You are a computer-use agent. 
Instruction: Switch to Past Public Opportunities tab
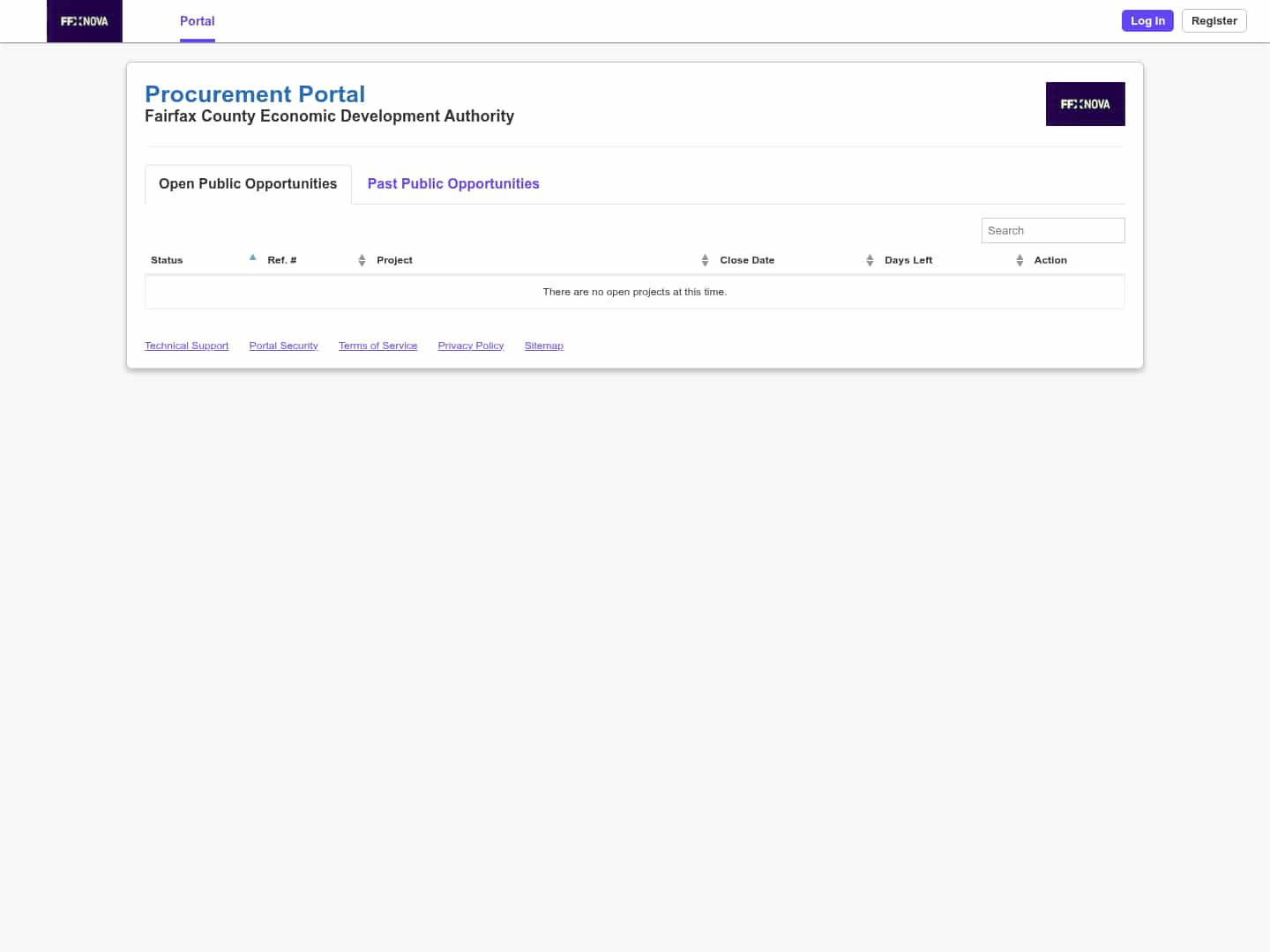pos(453,184)
